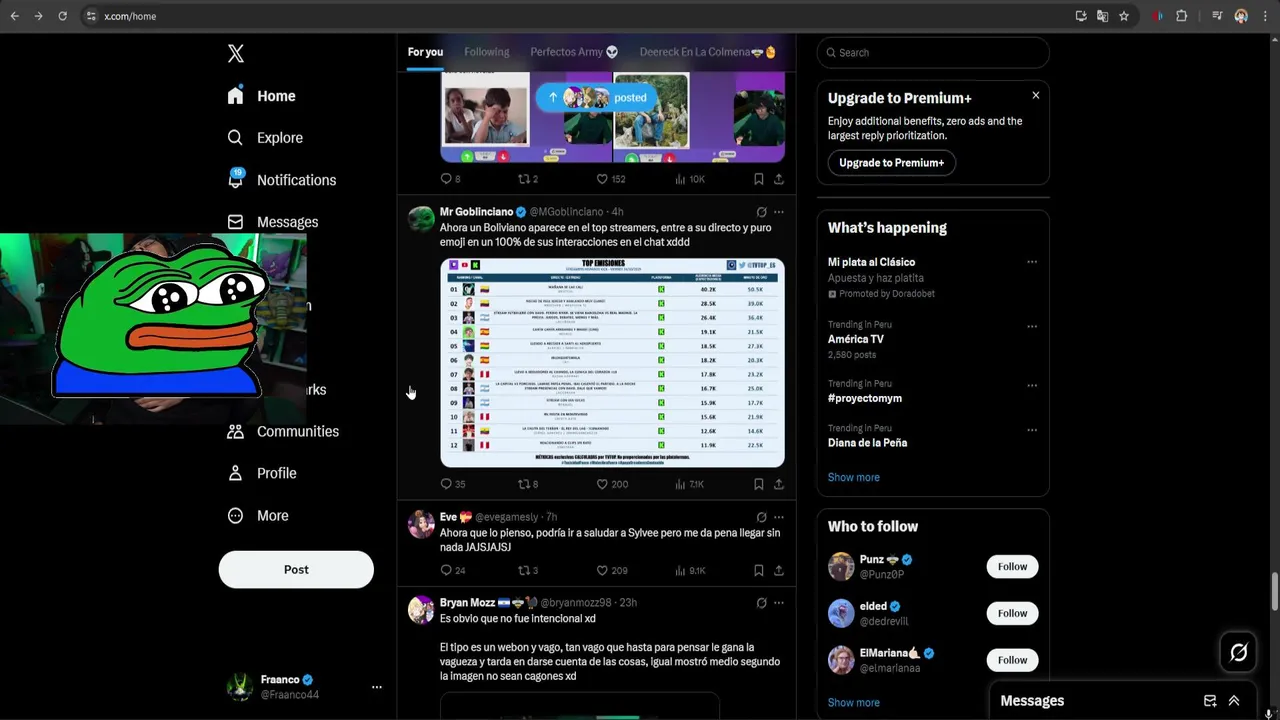This screenshot has width=1280, height=720.
Task: Switch to the Following tab
Action: coord(487,52)
